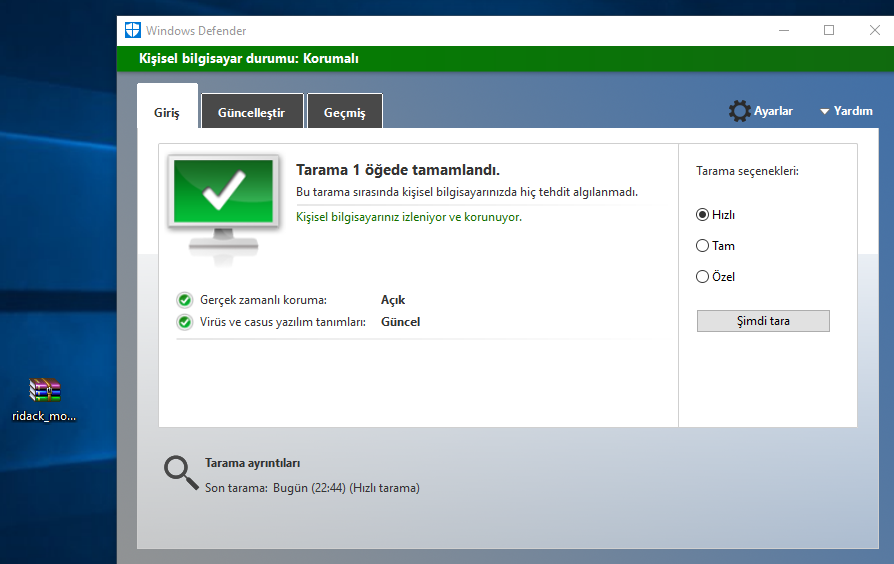Click the Windows Defender shield icon in title bar
Viewport: 894px width, 564px height.
pos(133,30)
